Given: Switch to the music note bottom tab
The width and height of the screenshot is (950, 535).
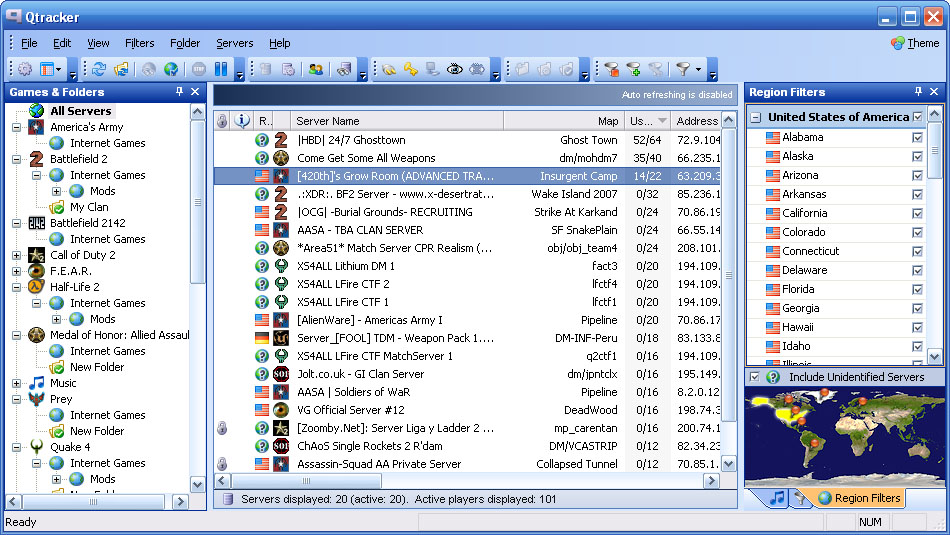Looking at the screenshot, I should 777,498.
